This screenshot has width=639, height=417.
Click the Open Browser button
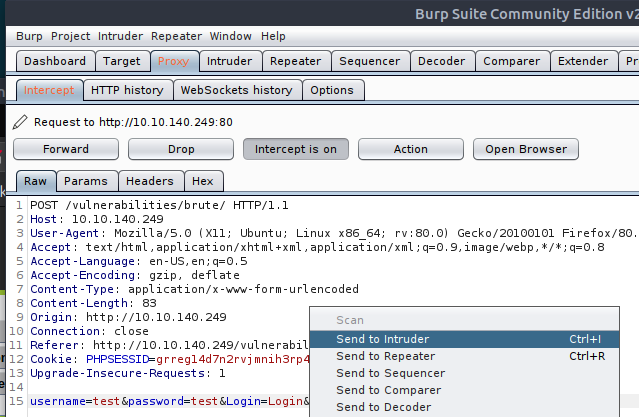click(525, 149)
